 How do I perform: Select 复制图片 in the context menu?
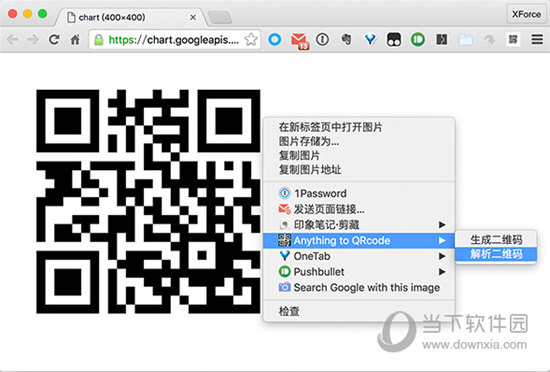coord(359,155)
